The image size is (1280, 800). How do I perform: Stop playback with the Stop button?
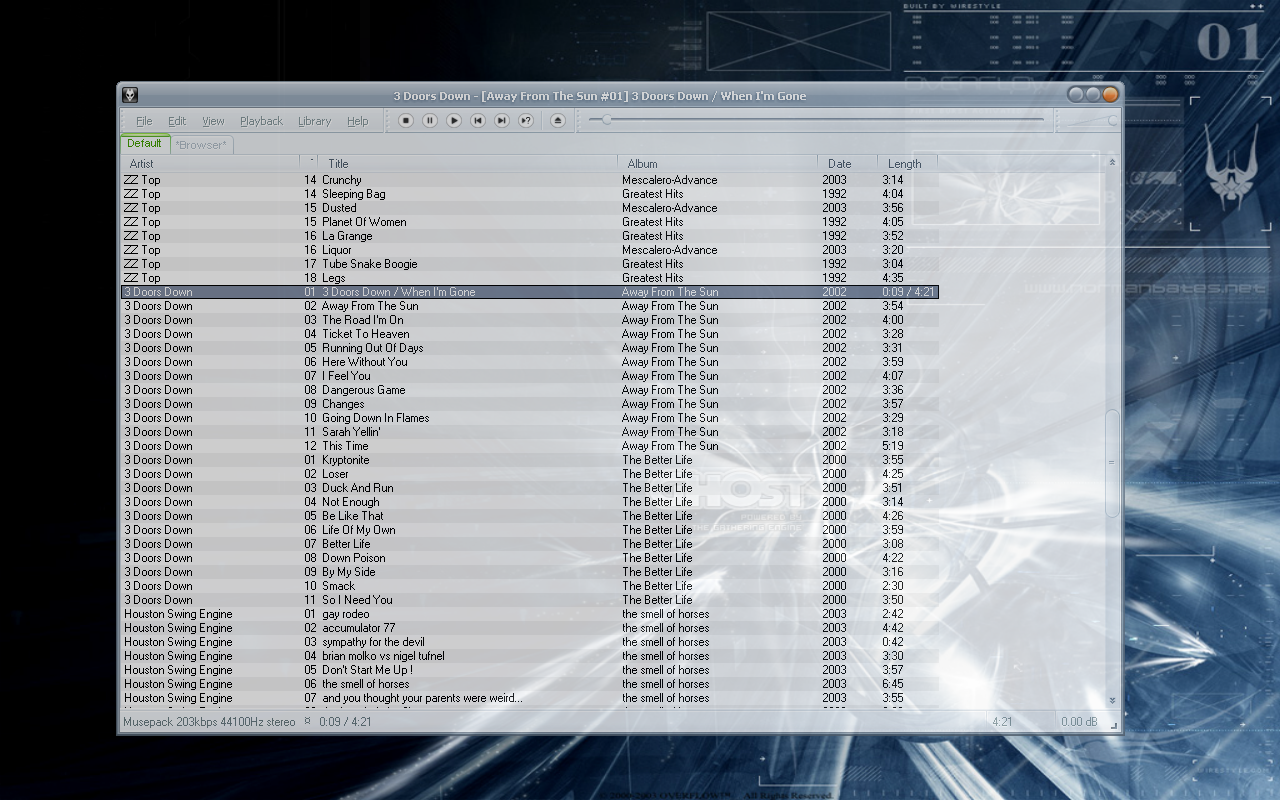pos(406,121)
